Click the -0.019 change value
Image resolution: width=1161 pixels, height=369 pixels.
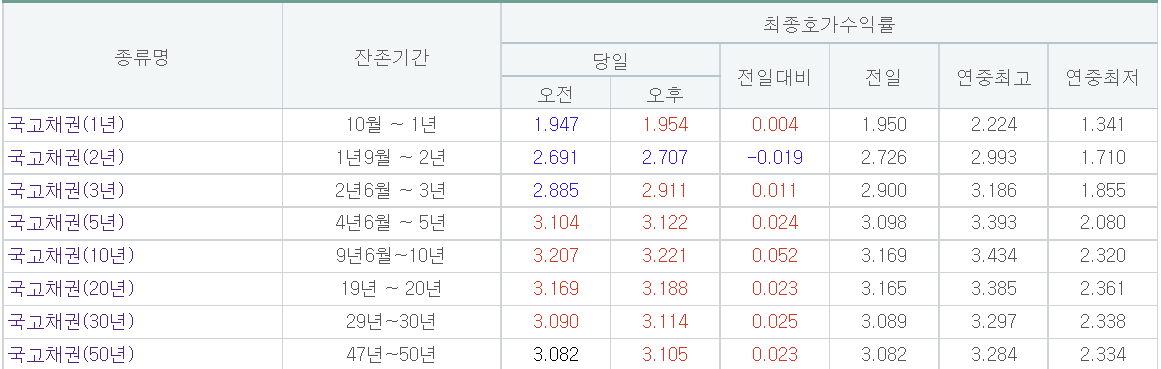pyautogui.click(x=774, y=158)
